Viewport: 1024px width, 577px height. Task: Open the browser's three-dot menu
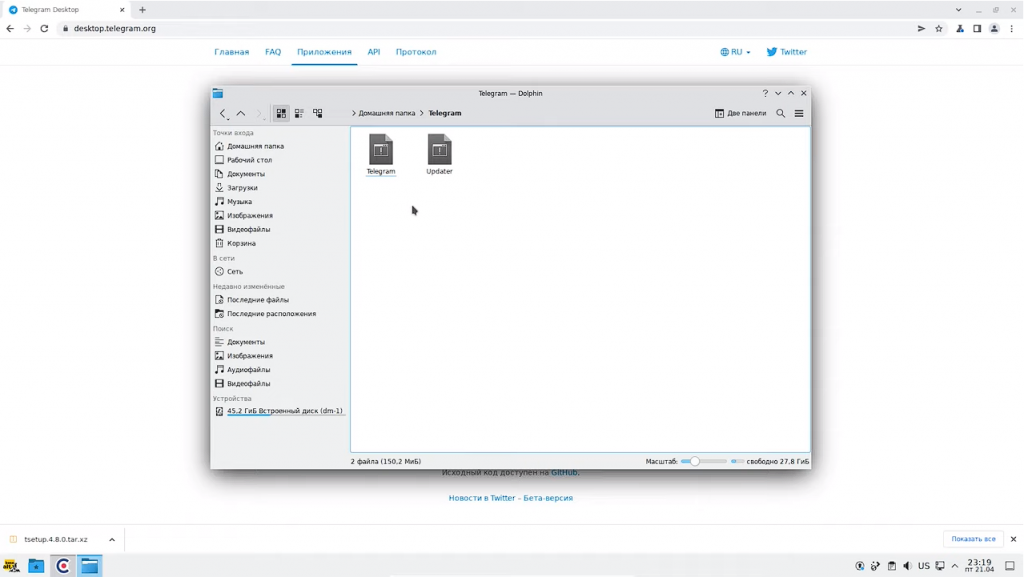1012,29
